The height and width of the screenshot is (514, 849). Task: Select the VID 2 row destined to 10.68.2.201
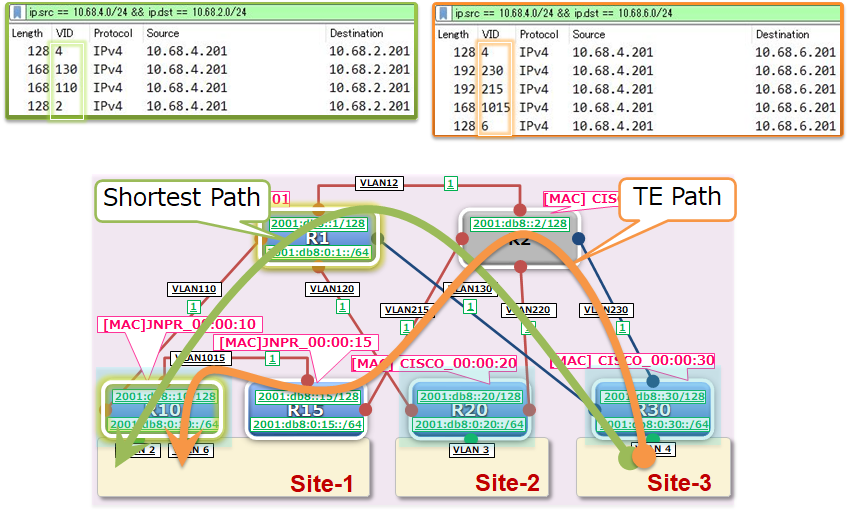click(212, 106)
